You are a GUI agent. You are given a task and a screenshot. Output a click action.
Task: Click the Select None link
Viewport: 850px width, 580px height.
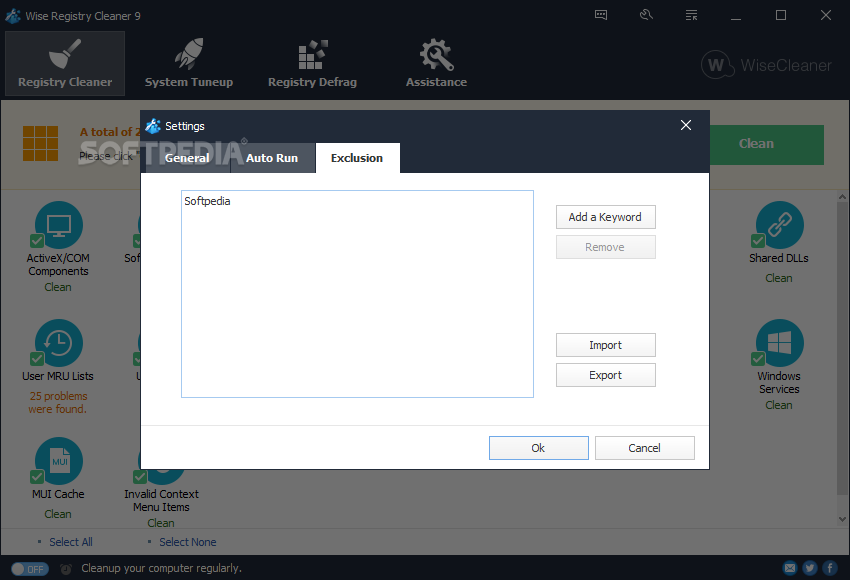click(x=188, y=542)
